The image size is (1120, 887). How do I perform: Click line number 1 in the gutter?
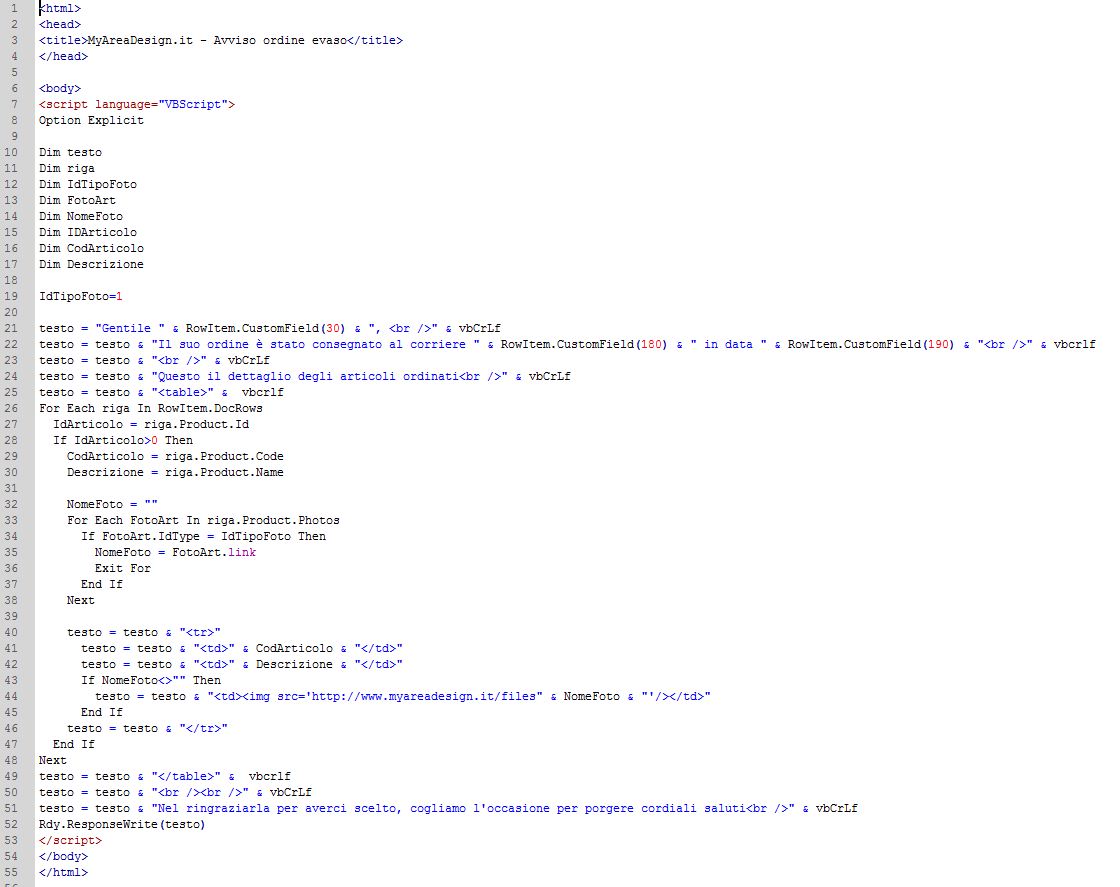click(14, 9)
